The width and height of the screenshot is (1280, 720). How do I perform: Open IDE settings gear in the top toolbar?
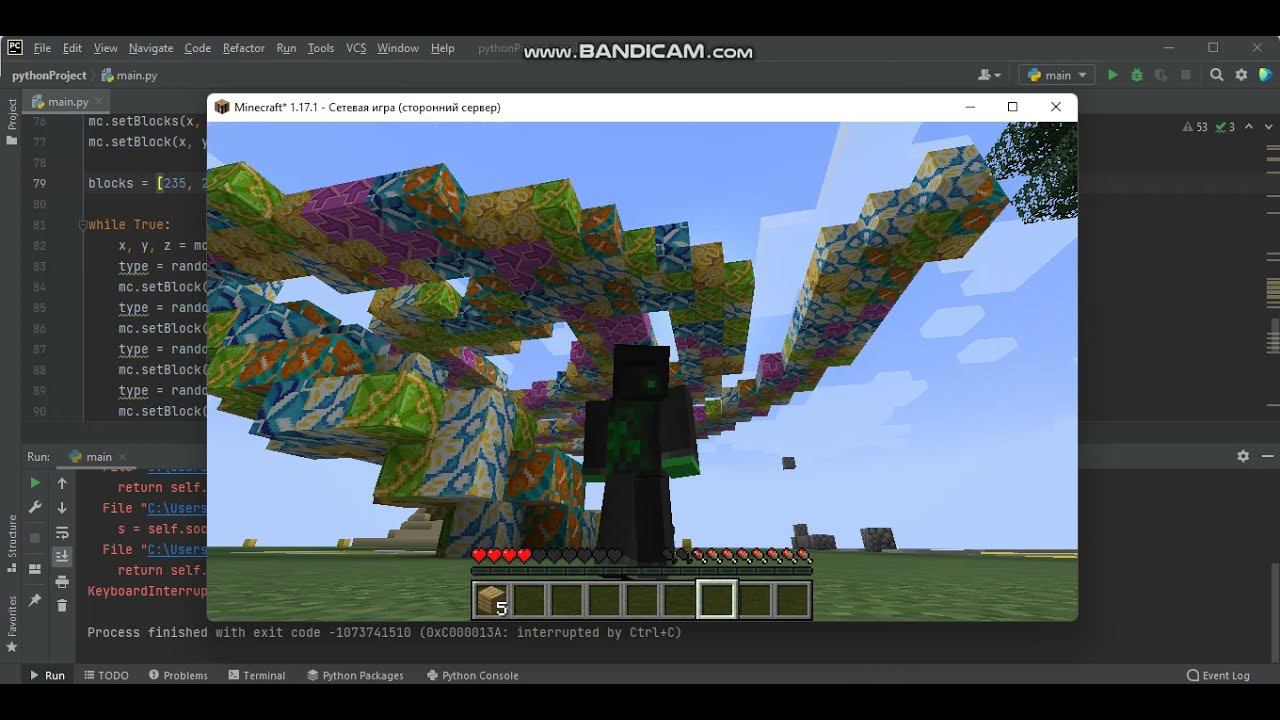1241,75
